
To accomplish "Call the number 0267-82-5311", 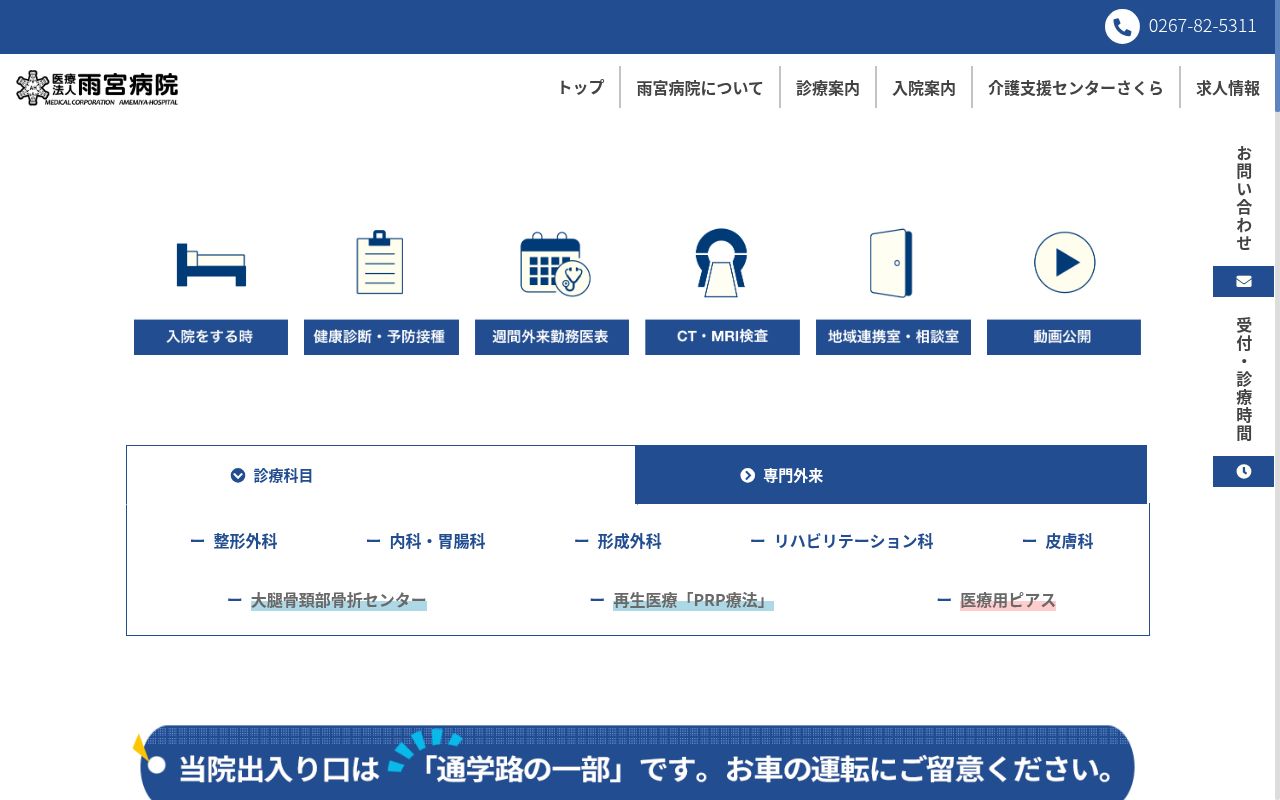I will [x=1202, y=26].
